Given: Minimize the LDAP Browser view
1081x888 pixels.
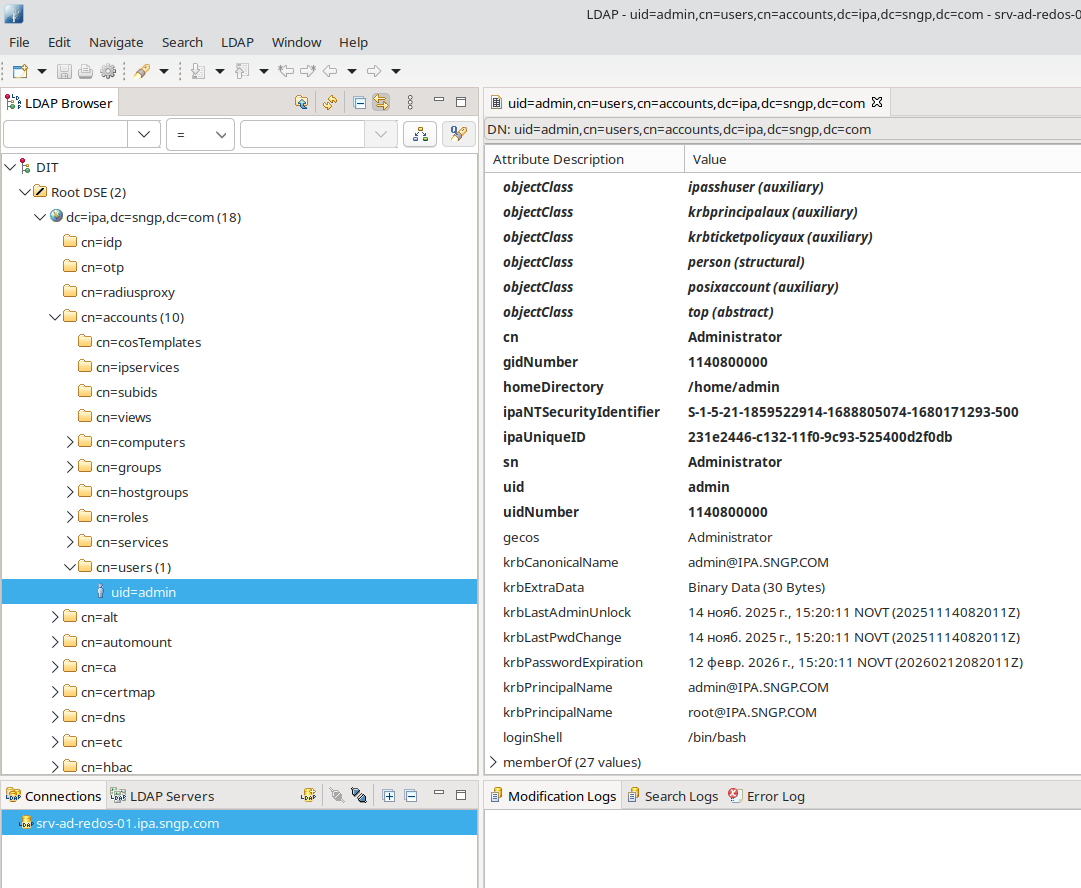Looking at the screenshot, I should click(x=438, y=101).
